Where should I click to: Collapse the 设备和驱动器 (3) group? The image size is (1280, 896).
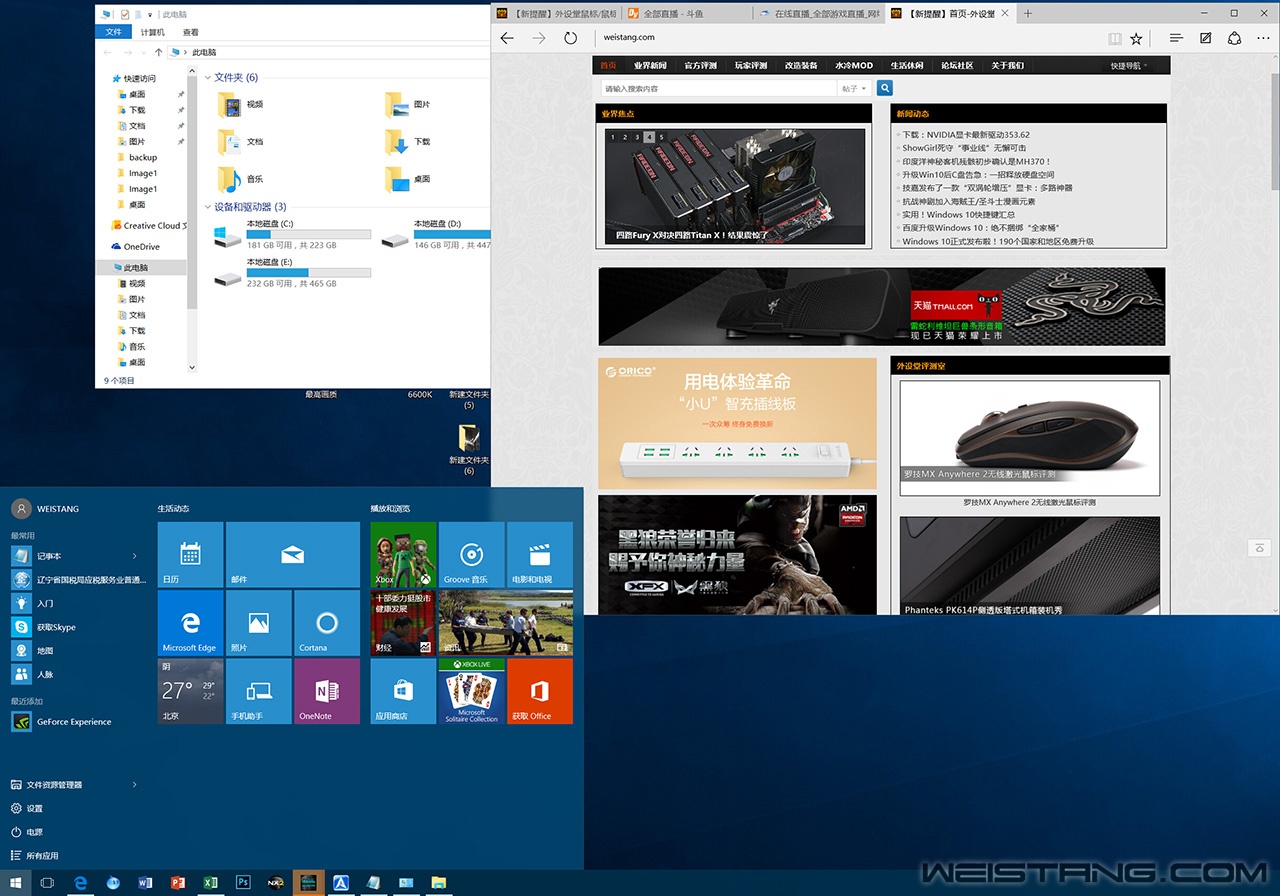208,207
